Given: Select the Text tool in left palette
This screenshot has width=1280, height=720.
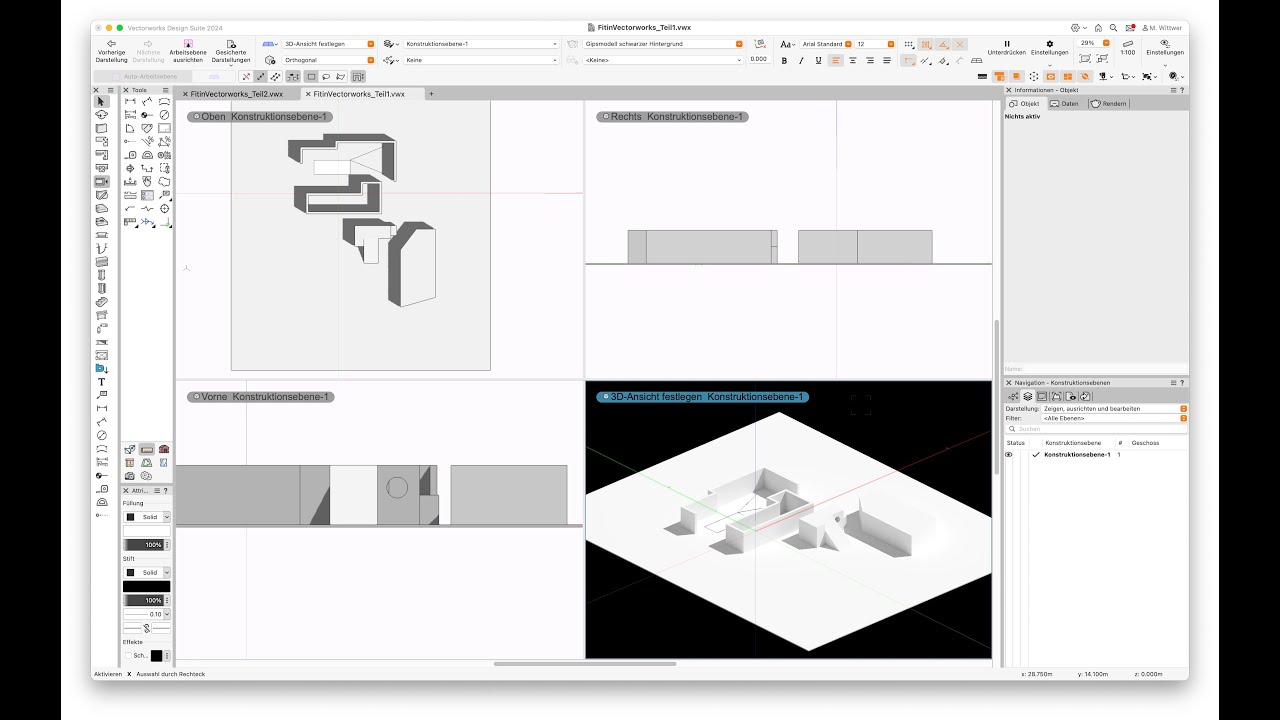Looking at the screenshot, I should pyautogui.click(x=101, y=382).
